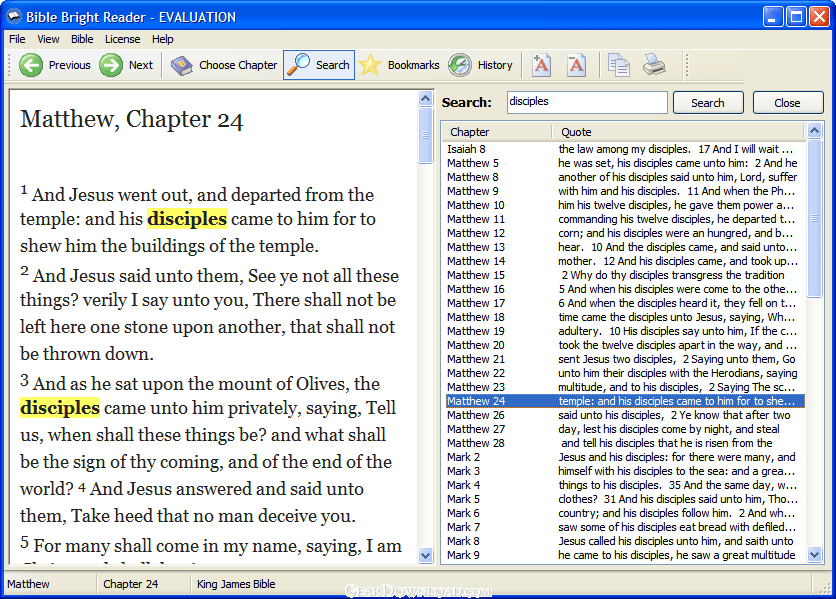Image resolution: width=836 pixels, height=599 pixels.
Task: Select the "Matthew 22" search result
Action: 625,373
